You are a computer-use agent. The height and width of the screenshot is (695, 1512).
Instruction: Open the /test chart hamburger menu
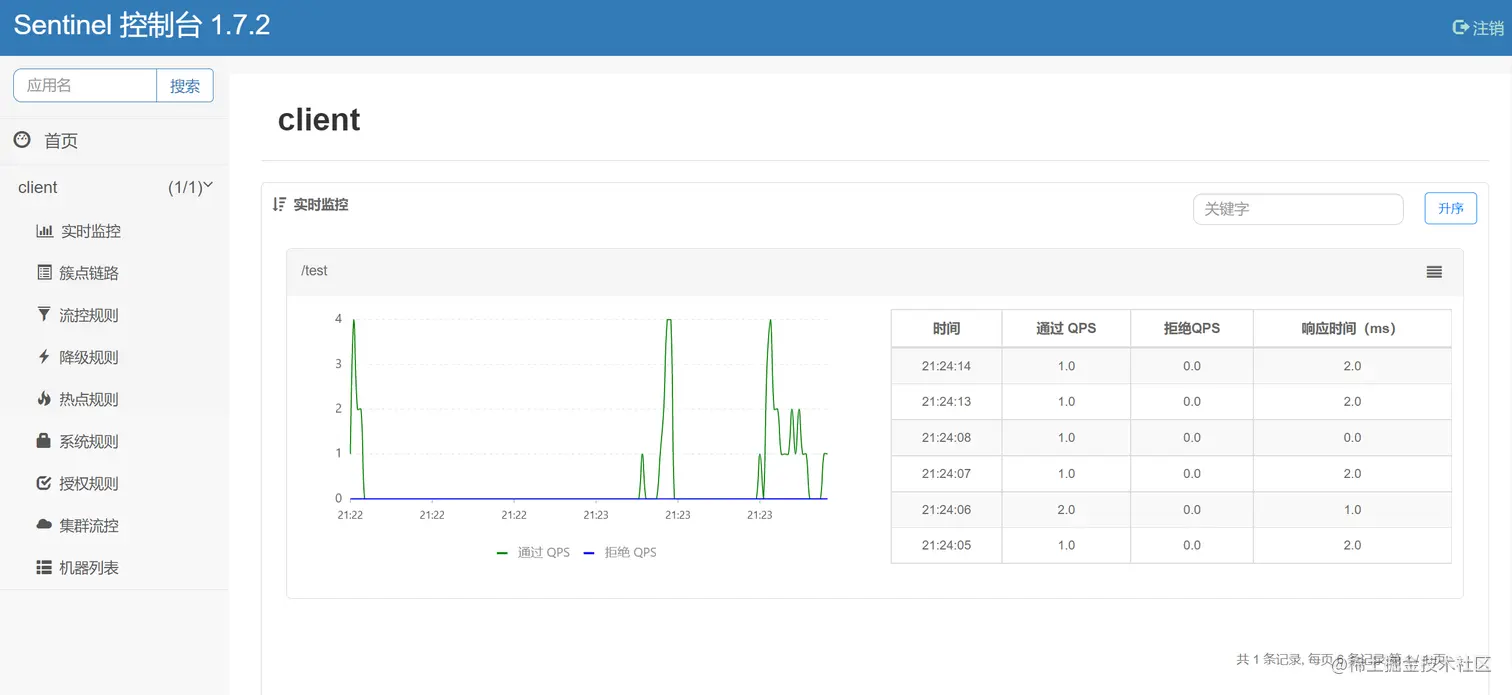(x=1434, y=272)
